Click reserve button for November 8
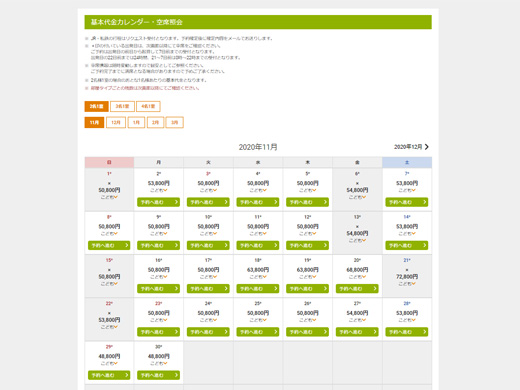This screenshot has width=520, height=390. click(109, 245)
